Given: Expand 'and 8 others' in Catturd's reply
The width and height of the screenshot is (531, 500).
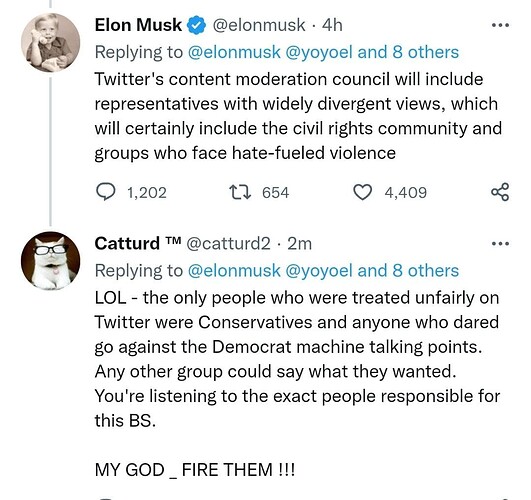Looking at the screenshot, I should (408, 271).
